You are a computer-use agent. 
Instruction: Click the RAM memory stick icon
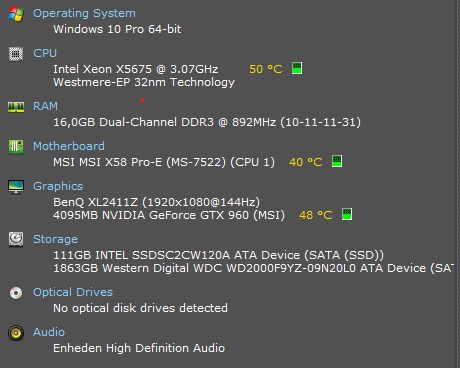pyautogui.click(x=16, y=107)
